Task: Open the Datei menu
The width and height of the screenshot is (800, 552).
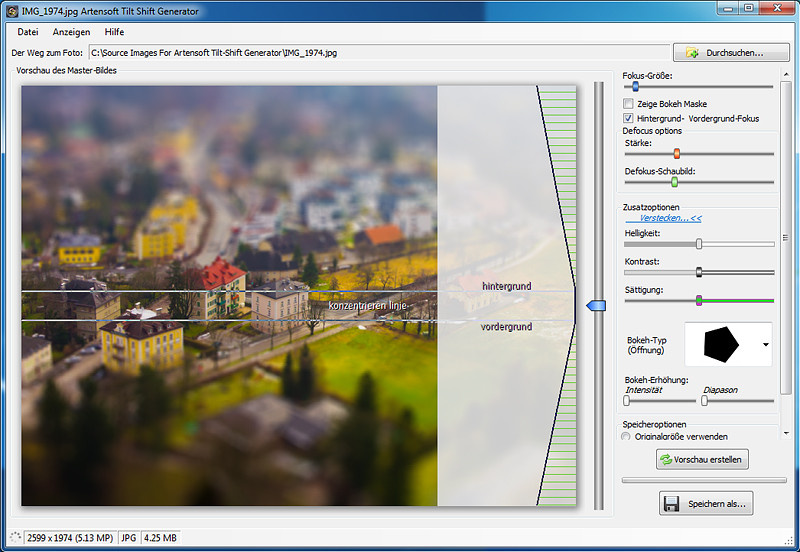Action: coord(27,32)
